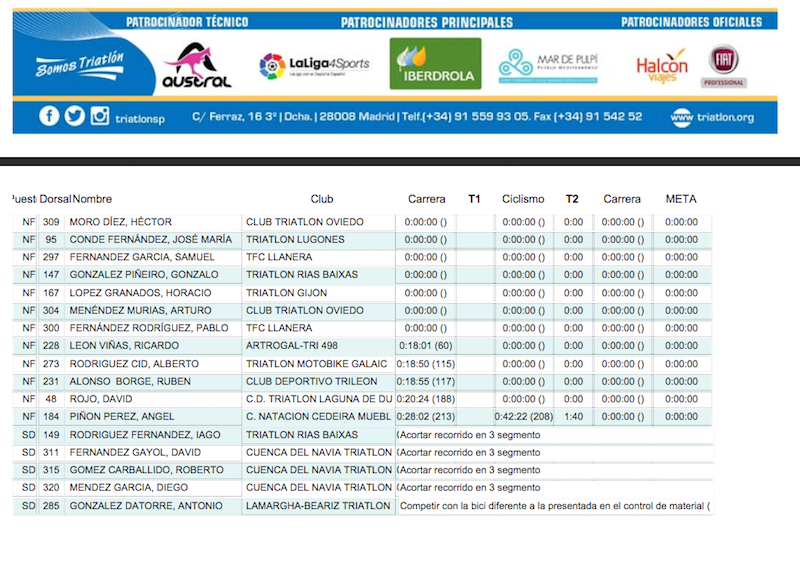800x561 pixels.
Task: Select the name MORO DÍEZ, HÉCTOR
Action: (x=120, y=222)
